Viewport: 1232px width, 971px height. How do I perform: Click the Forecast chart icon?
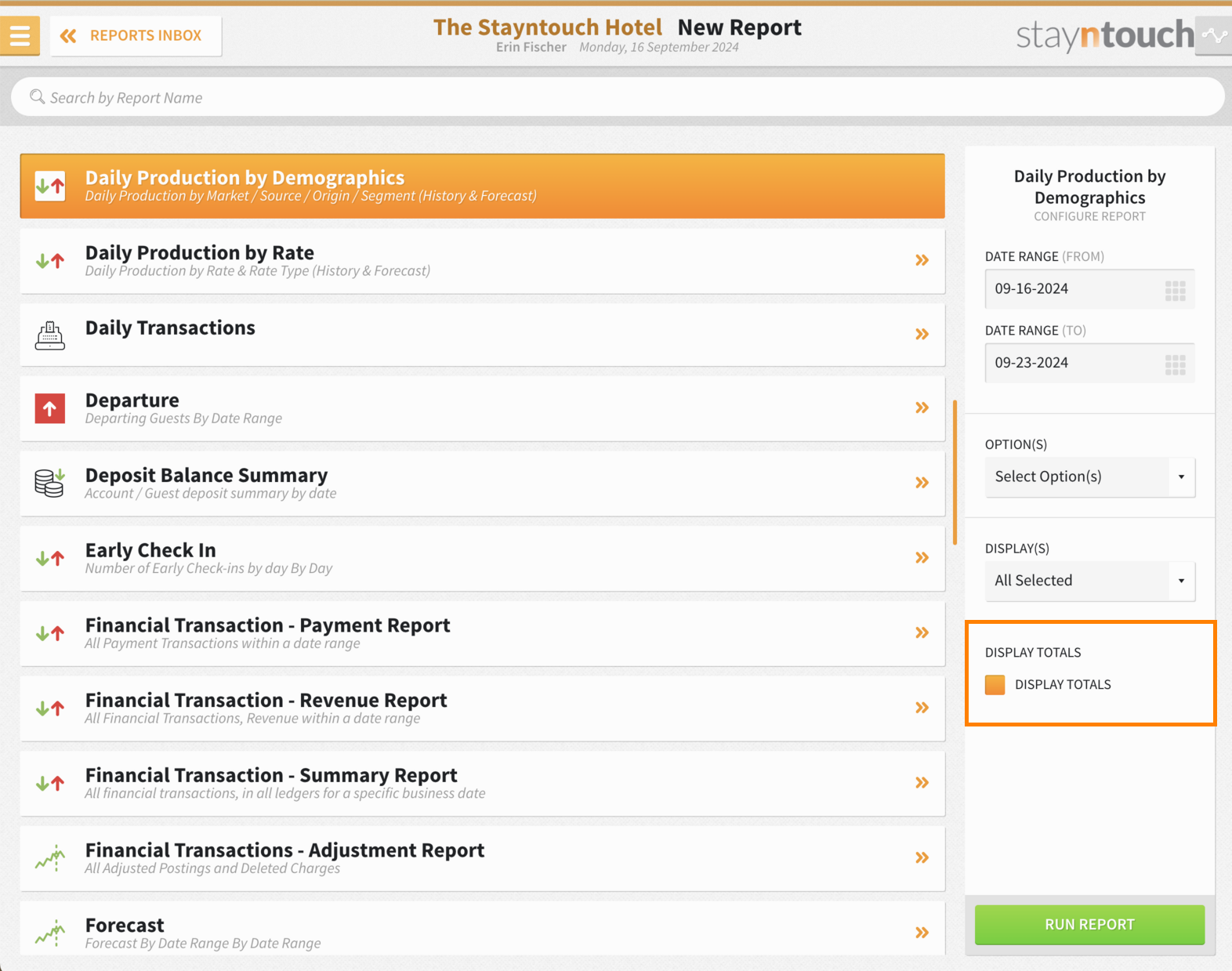(50, 933)
